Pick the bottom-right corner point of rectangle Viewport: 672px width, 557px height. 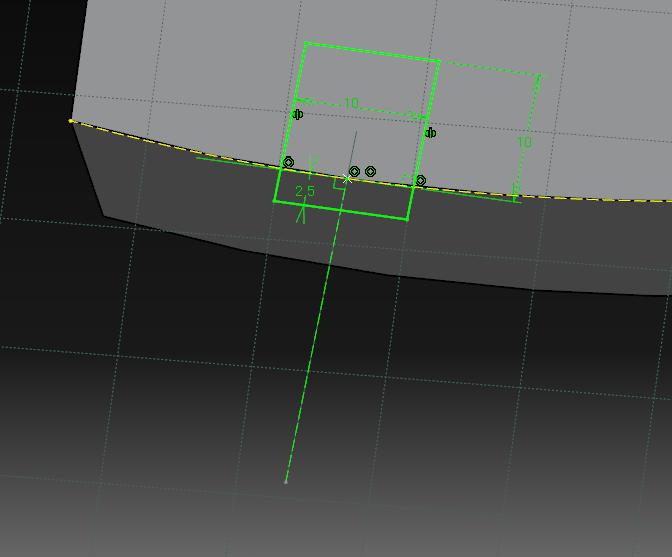(407, 219)
